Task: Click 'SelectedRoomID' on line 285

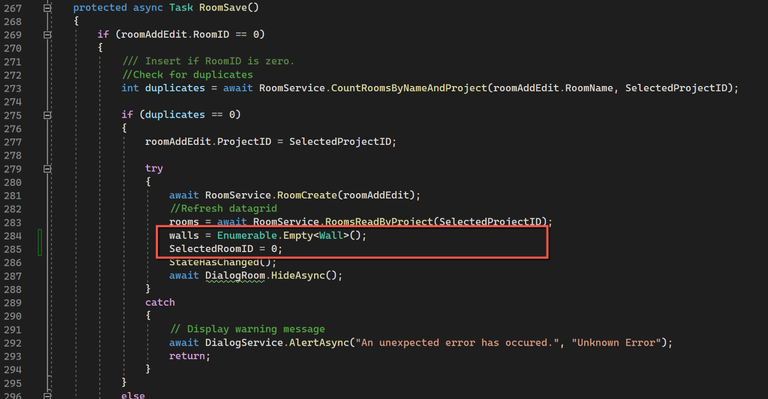Action: coord(211,249)
